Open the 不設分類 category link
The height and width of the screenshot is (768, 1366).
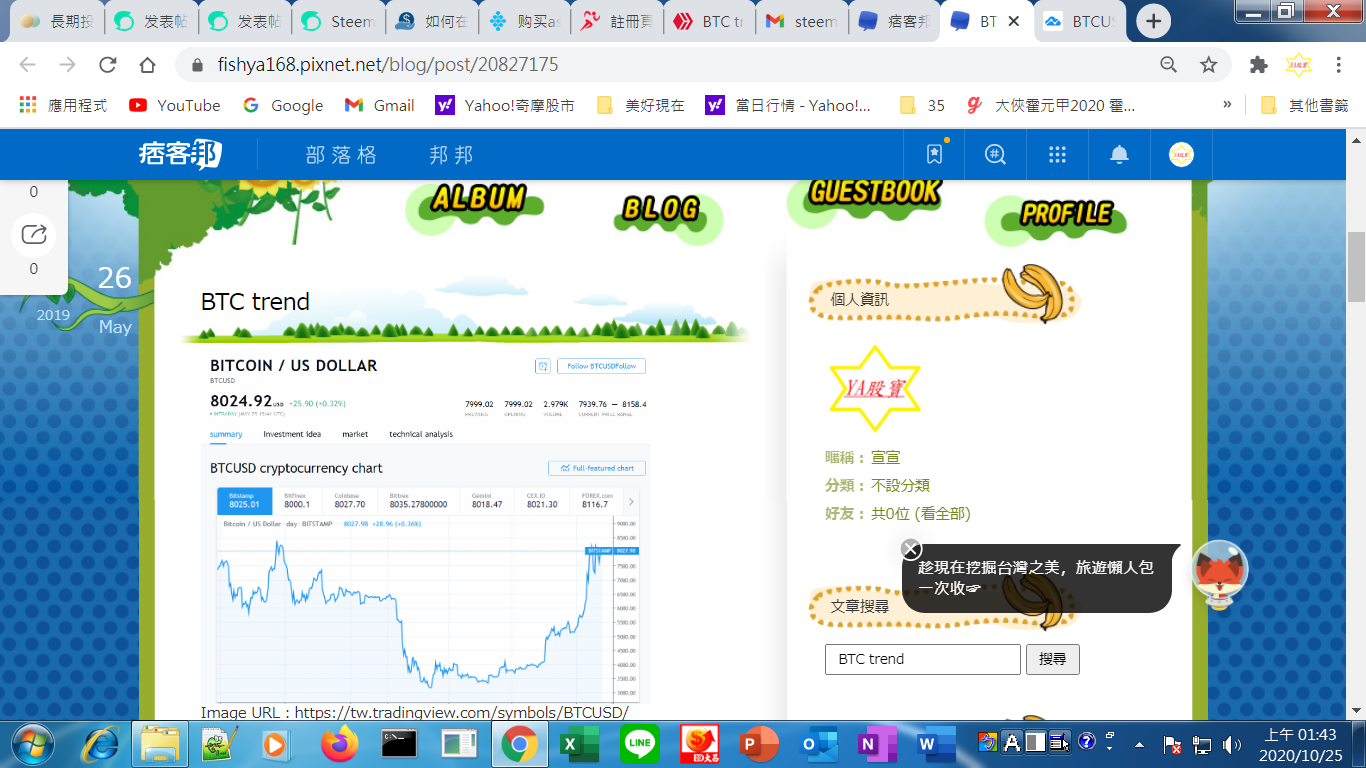pos(901,486)
